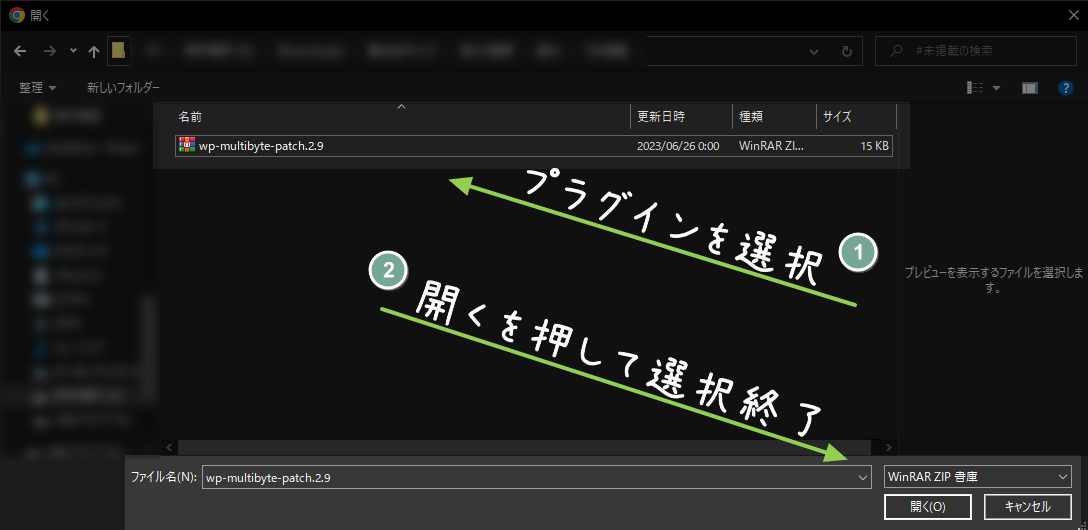The height and width of the screenshot is (530, 1088).
Task: Change view layout with the view icon
Action: pyautogui.click(x=976, y=87)
